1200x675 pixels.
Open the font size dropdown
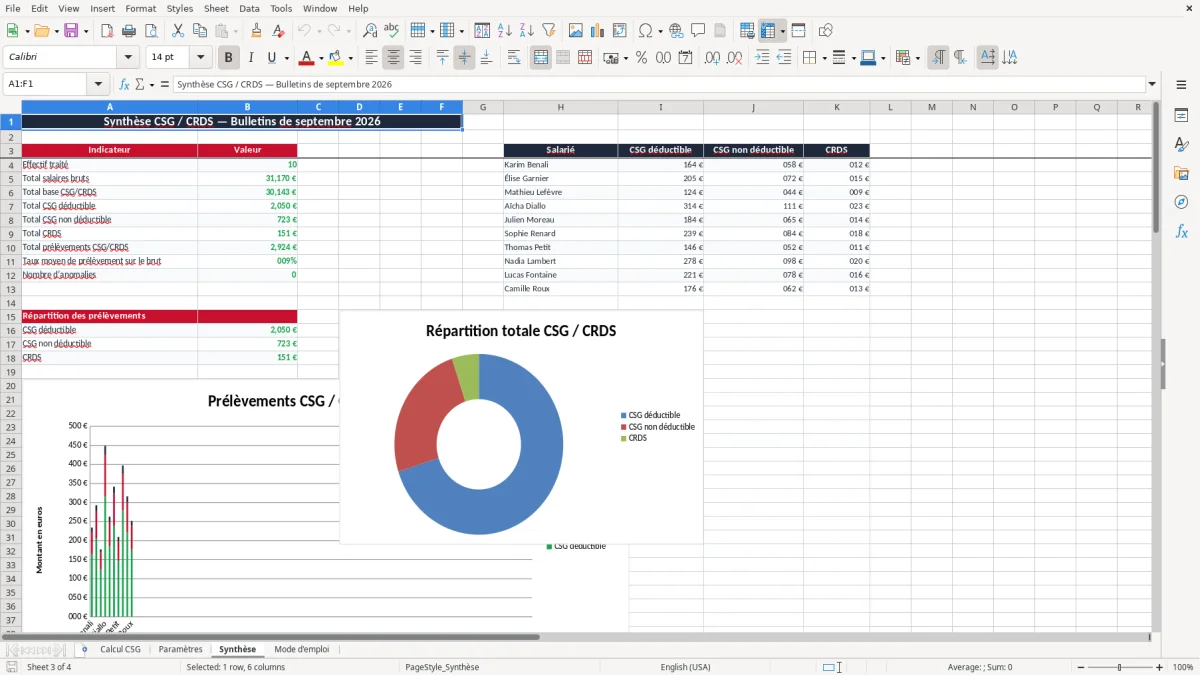click(200, 58)
